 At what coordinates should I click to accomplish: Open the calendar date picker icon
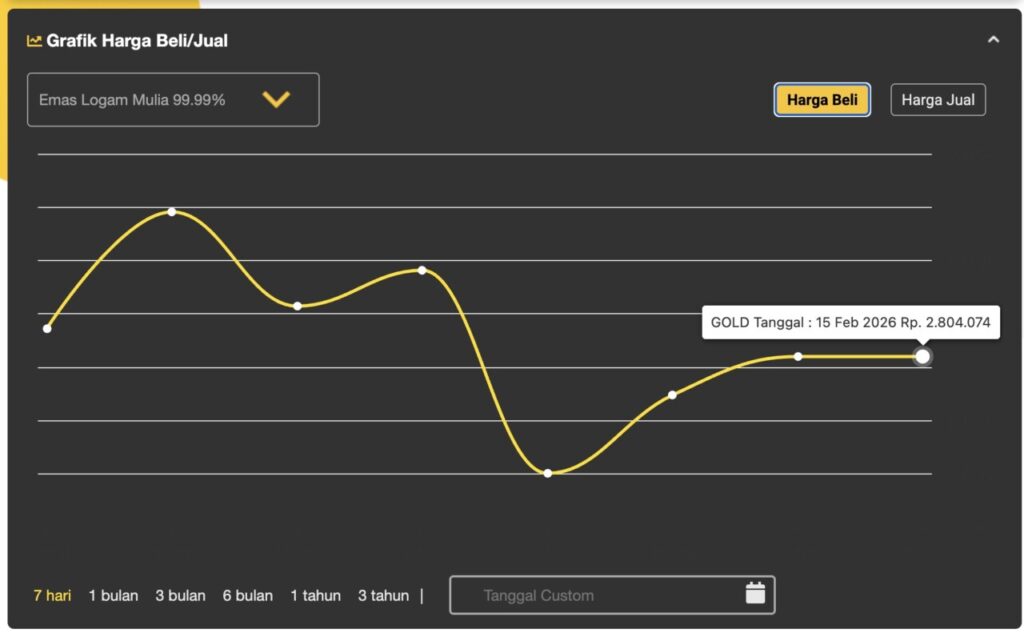click(x=755, y=594)
